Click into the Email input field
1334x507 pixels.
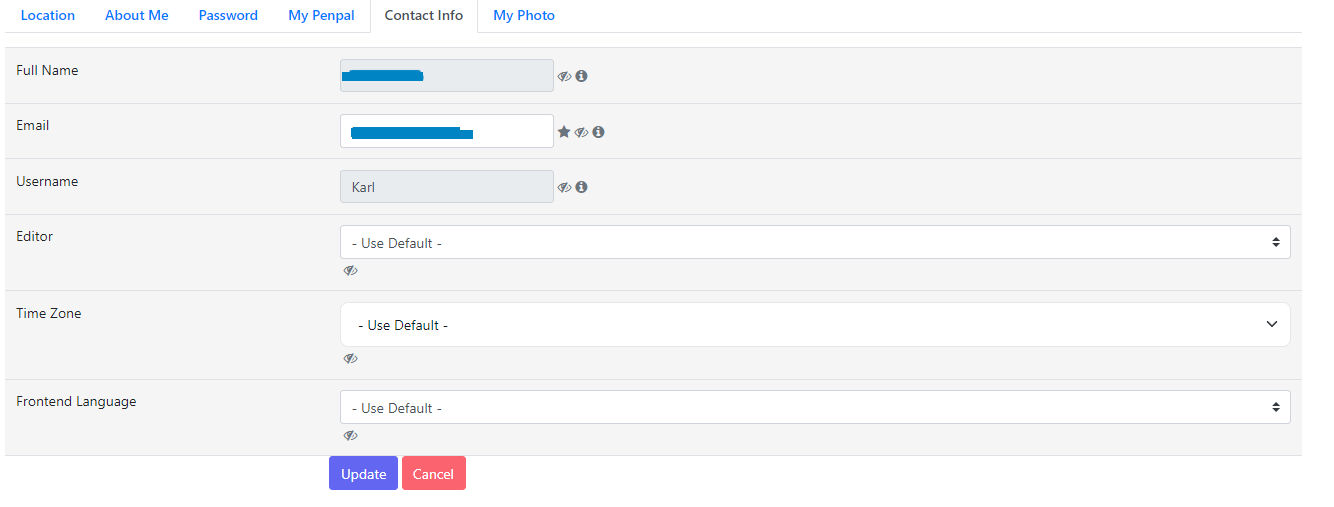point(447,131)
